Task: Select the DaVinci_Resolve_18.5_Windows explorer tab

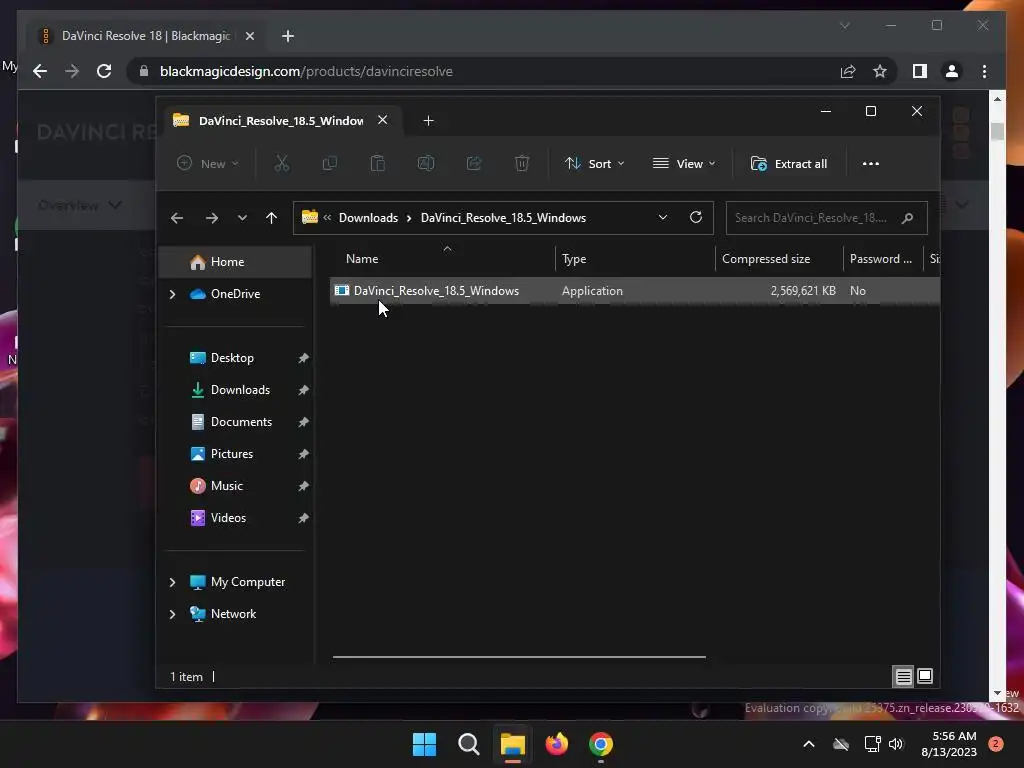Action: 281,121
